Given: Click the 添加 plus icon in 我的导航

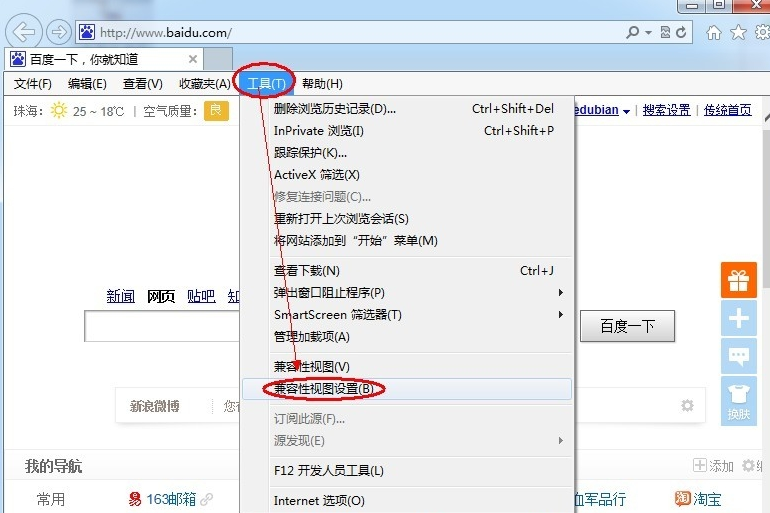Looking at the screenshot, I should 700,465.
